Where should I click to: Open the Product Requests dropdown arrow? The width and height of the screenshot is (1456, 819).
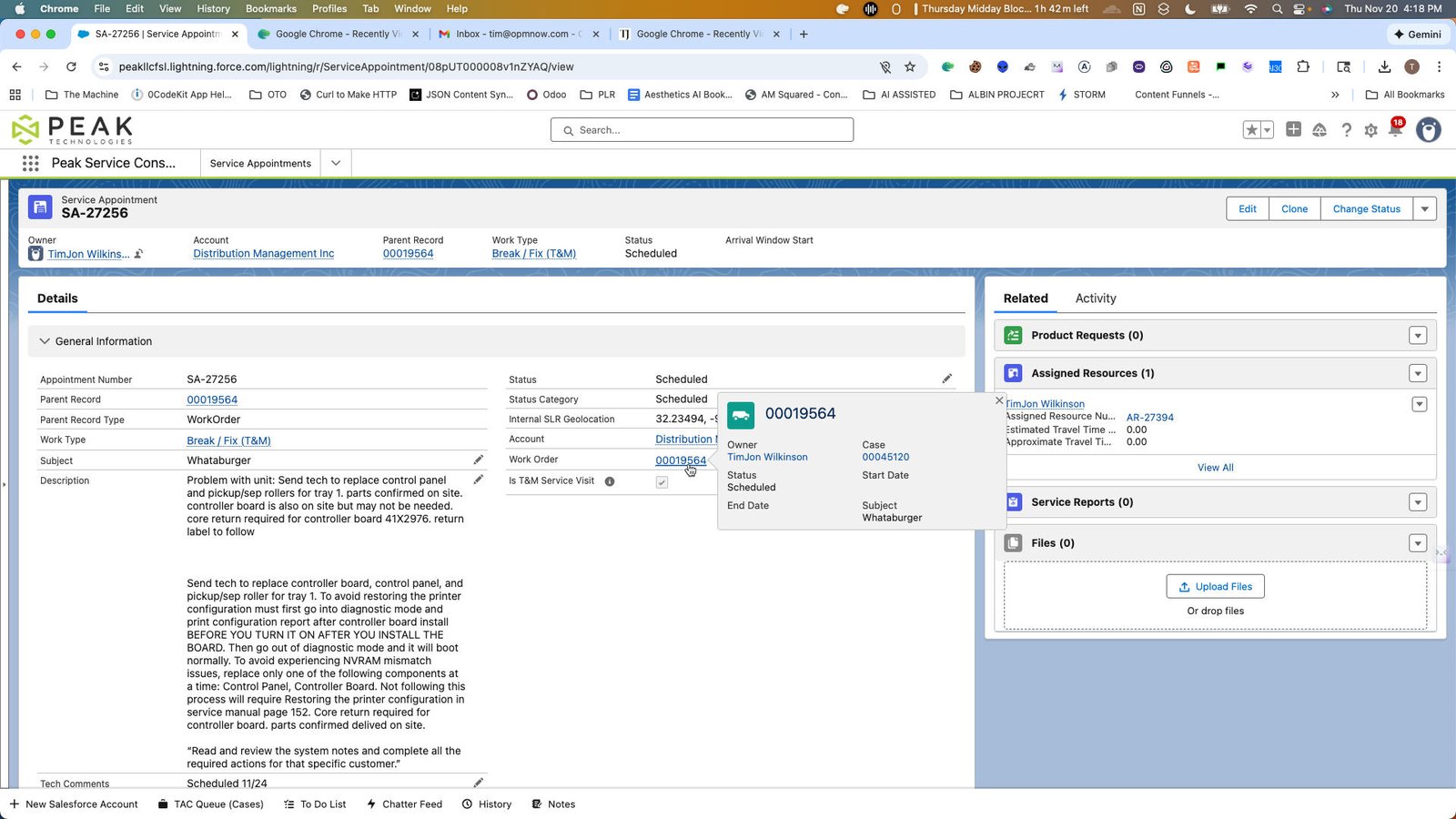click(x=1418, y=336)
